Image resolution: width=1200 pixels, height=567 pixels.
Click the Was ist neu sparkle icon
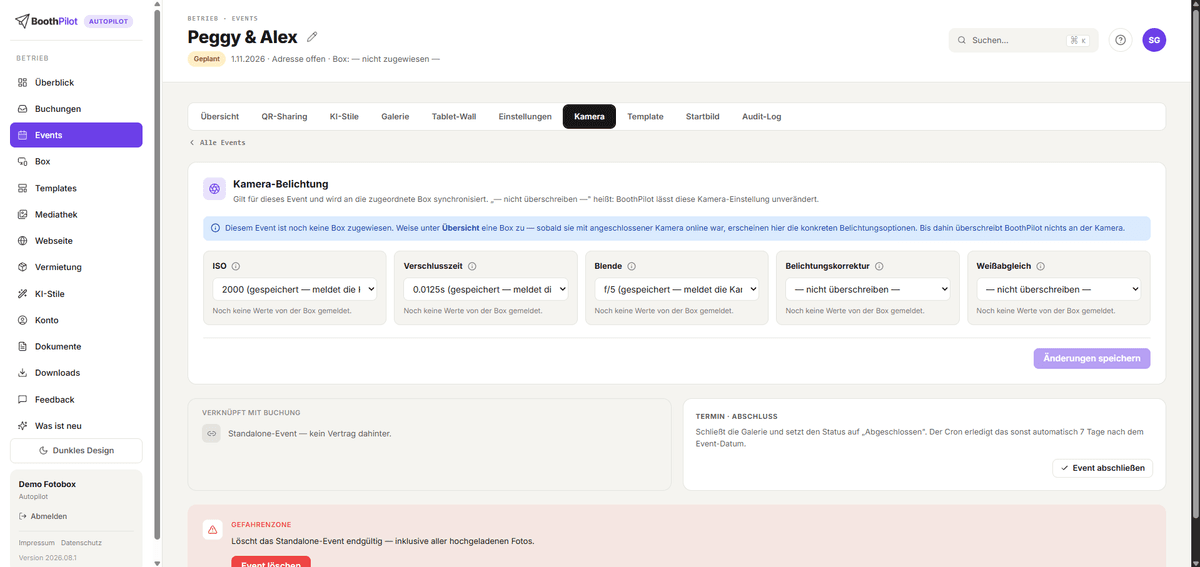23,426
